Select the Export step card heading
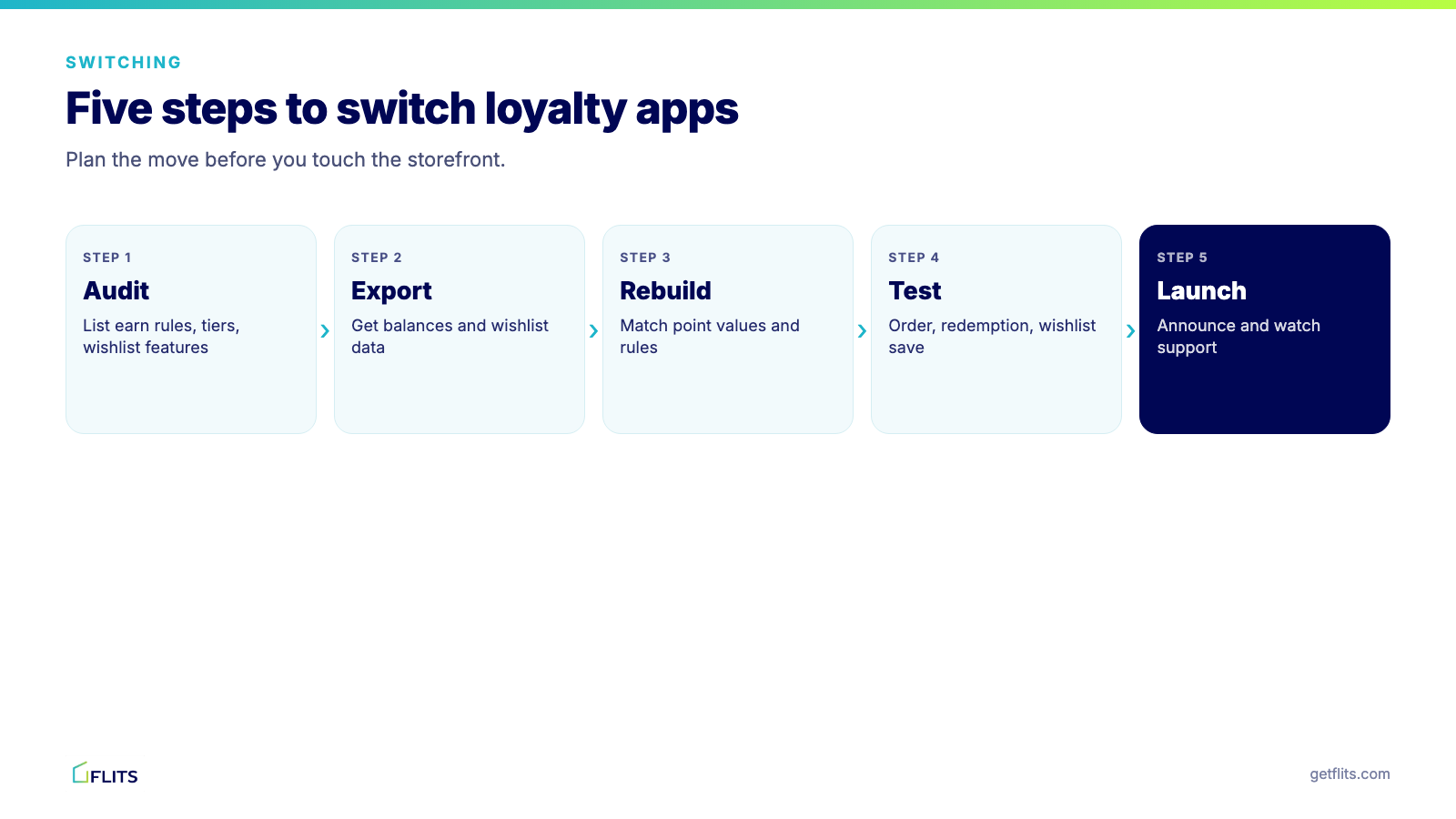Viewport: 1456px width, 819px height. (391, 291)
